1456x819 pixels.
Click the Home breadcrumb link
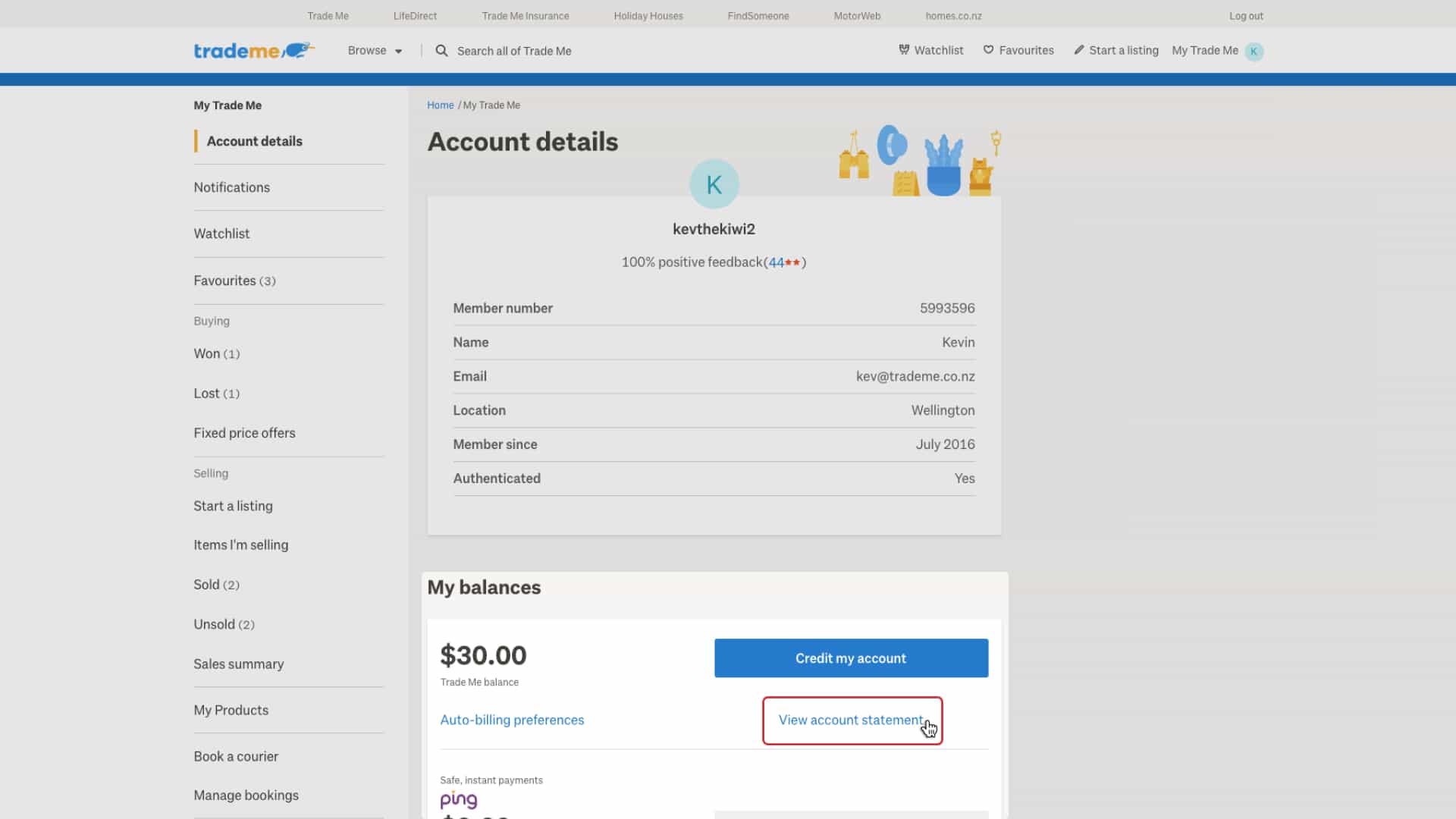point(440,105)
